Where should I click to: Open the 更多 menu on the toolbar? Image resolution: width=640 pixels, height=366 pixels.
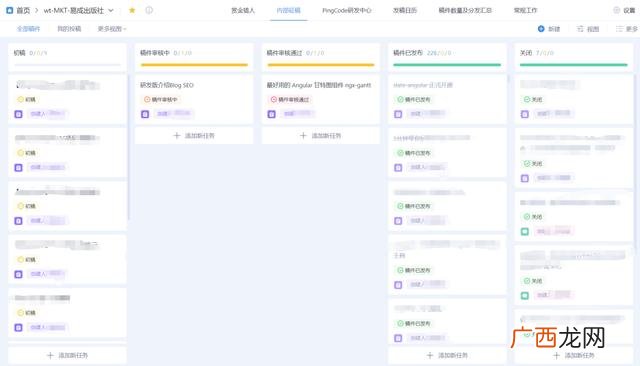pos(627,29)
